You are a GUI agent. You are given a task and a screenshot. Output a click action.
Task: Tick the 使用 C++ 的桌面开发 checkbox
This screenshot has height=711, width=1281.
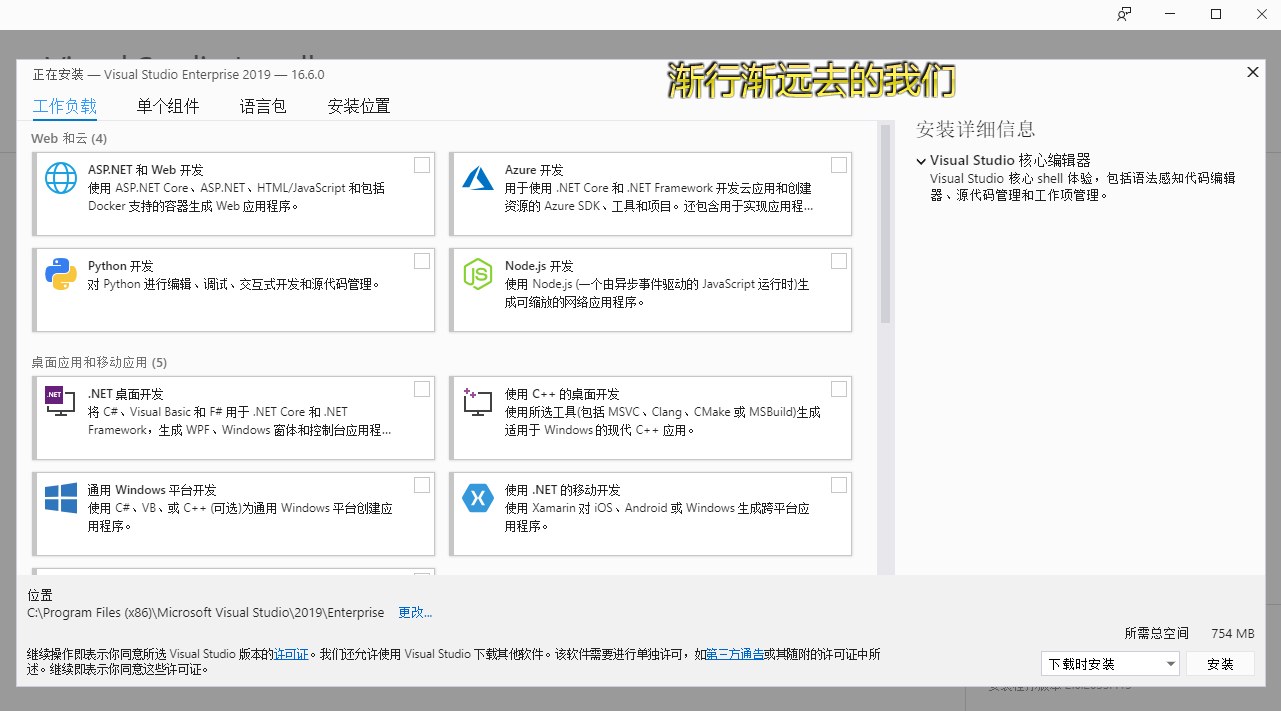tap(839, 389)
